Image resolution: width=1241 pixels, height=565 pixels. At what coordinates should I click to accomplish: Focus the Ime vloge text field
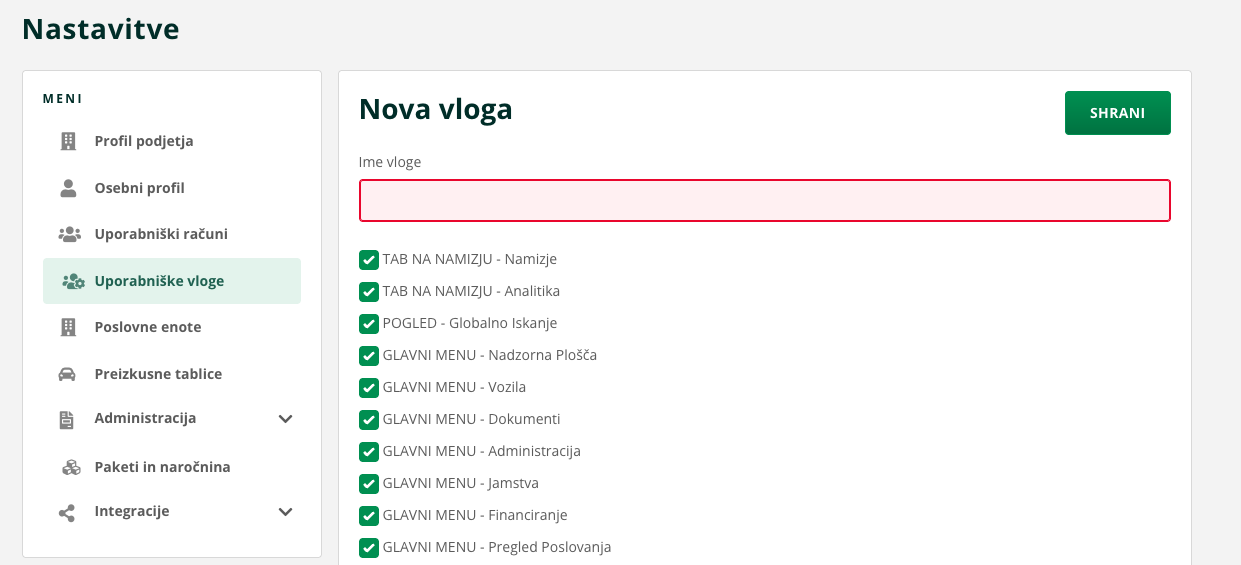764,200
